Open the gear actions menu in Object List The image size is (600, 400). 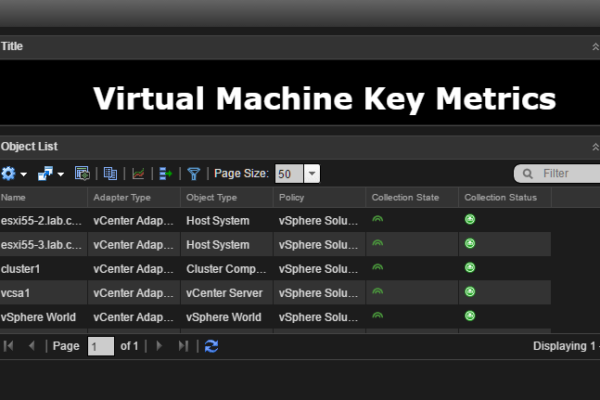tap(8, 174)
